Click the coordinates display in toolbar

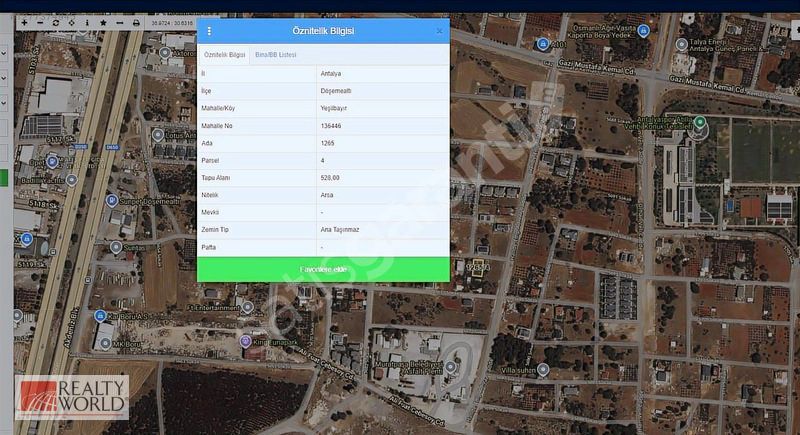(172, 22)
